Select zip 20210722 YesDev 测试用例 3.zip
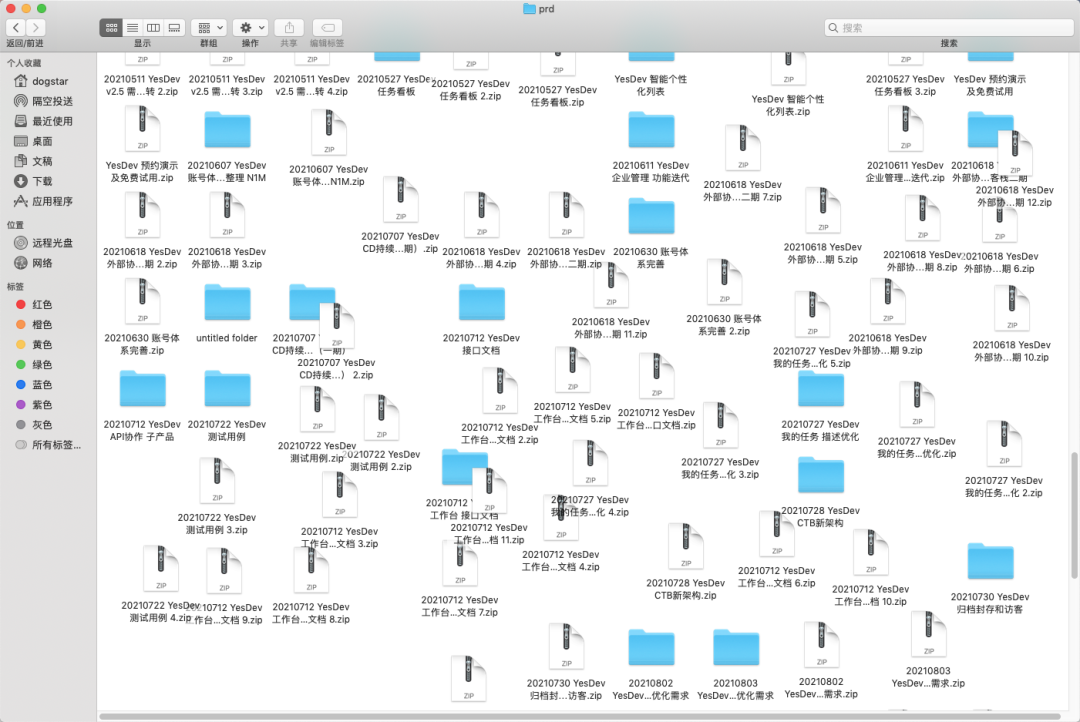The height and width of the screenshot is (722, 1080). pyautogui.click(x=217, y=481)
